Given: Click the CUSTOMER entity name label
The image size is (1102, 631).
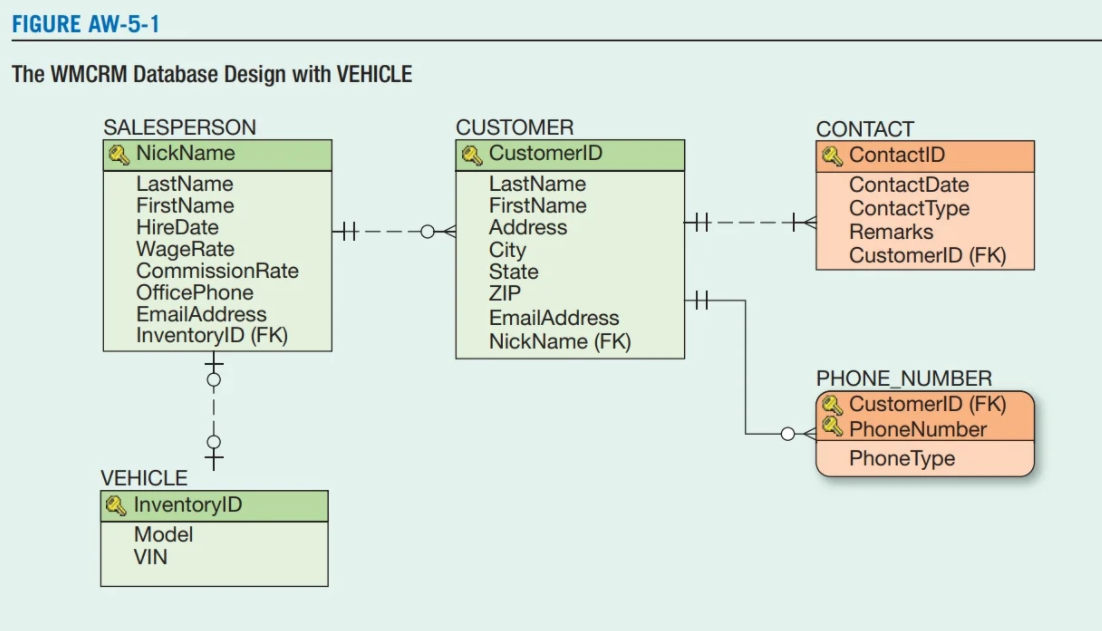Looking at the screenshot, I should coord(514,127).
